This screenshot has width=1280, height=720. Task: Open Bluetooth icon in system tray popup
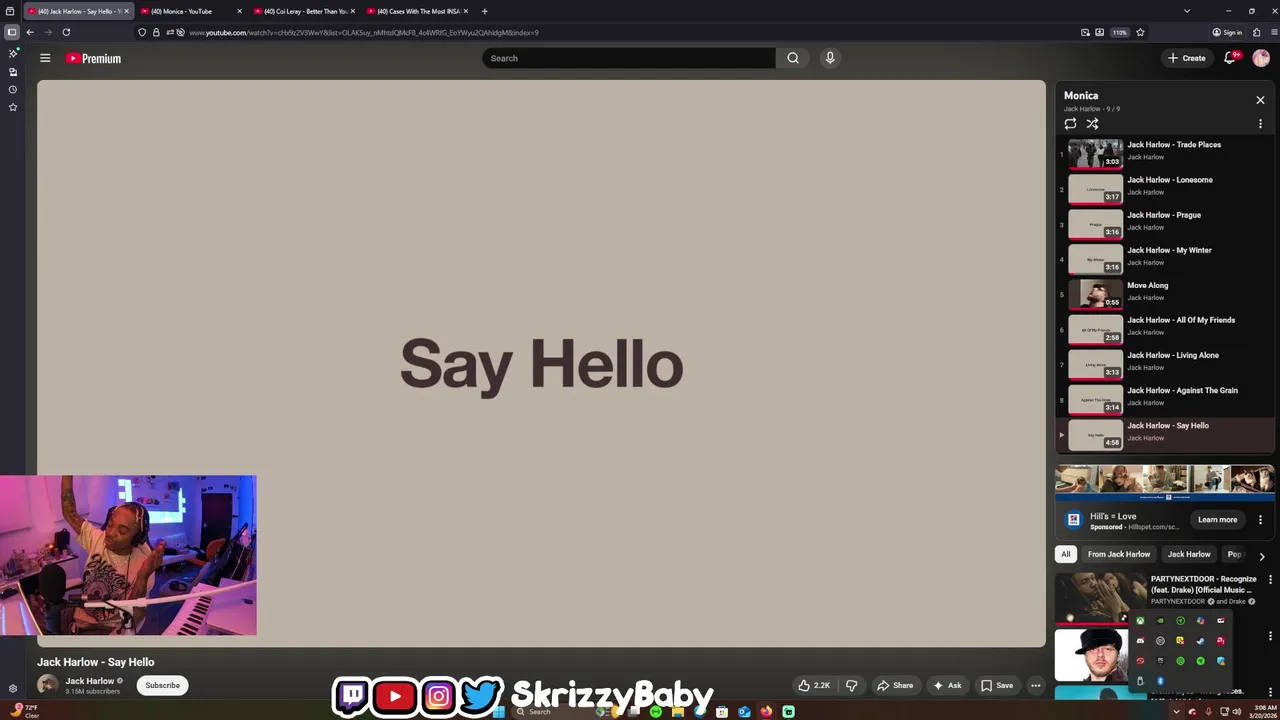[x=1160, y=681]
